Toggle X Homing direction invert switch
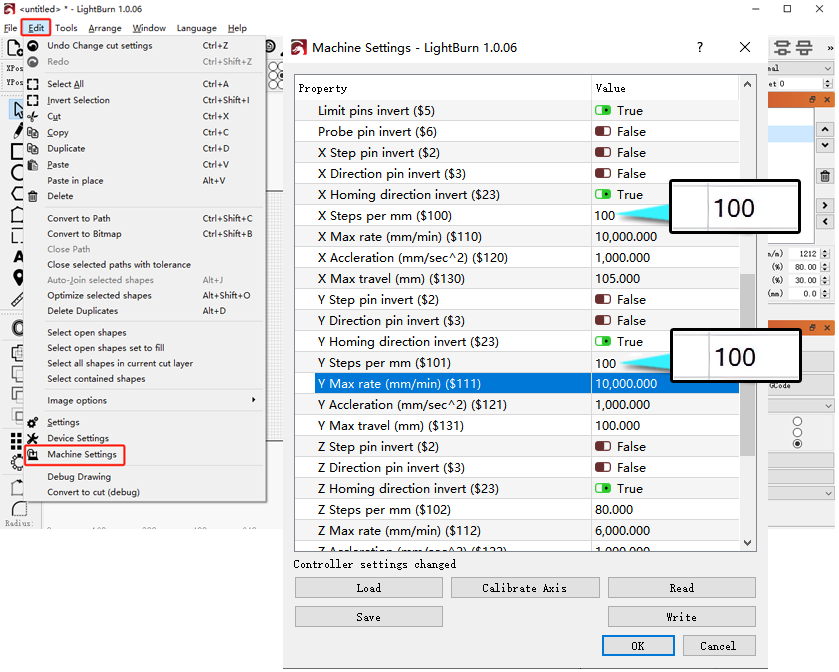This screenshot has height=672, width=839. [x=603, y=195]
